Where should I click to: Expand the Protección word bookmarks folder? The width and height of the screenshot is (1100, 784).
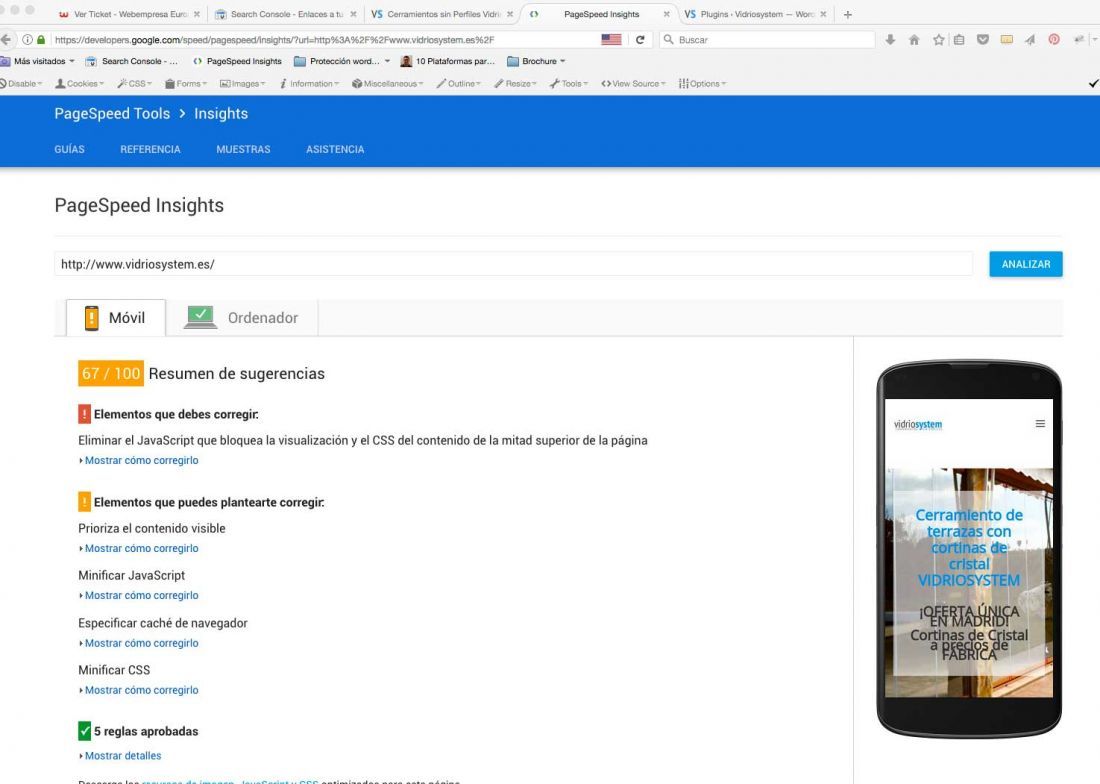342,61
